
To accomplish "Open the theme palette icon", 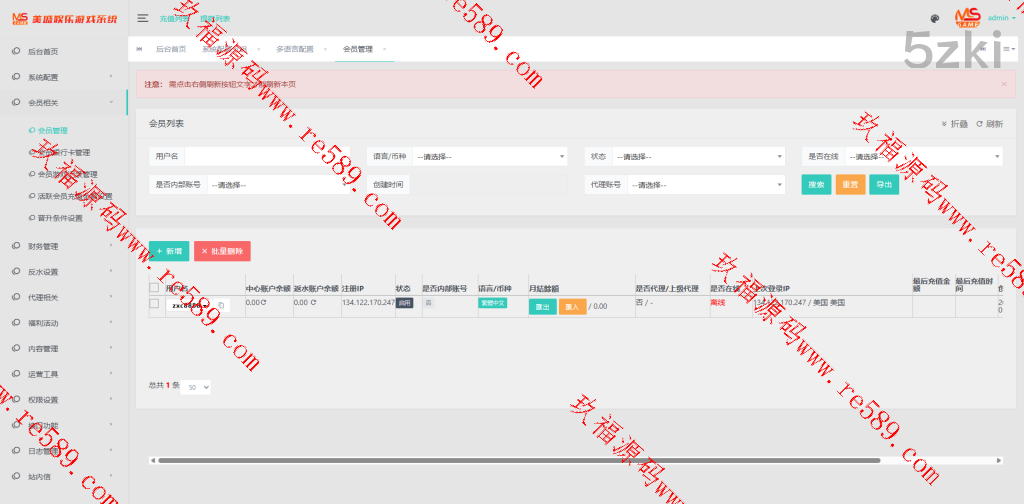I will coord(935,19).
